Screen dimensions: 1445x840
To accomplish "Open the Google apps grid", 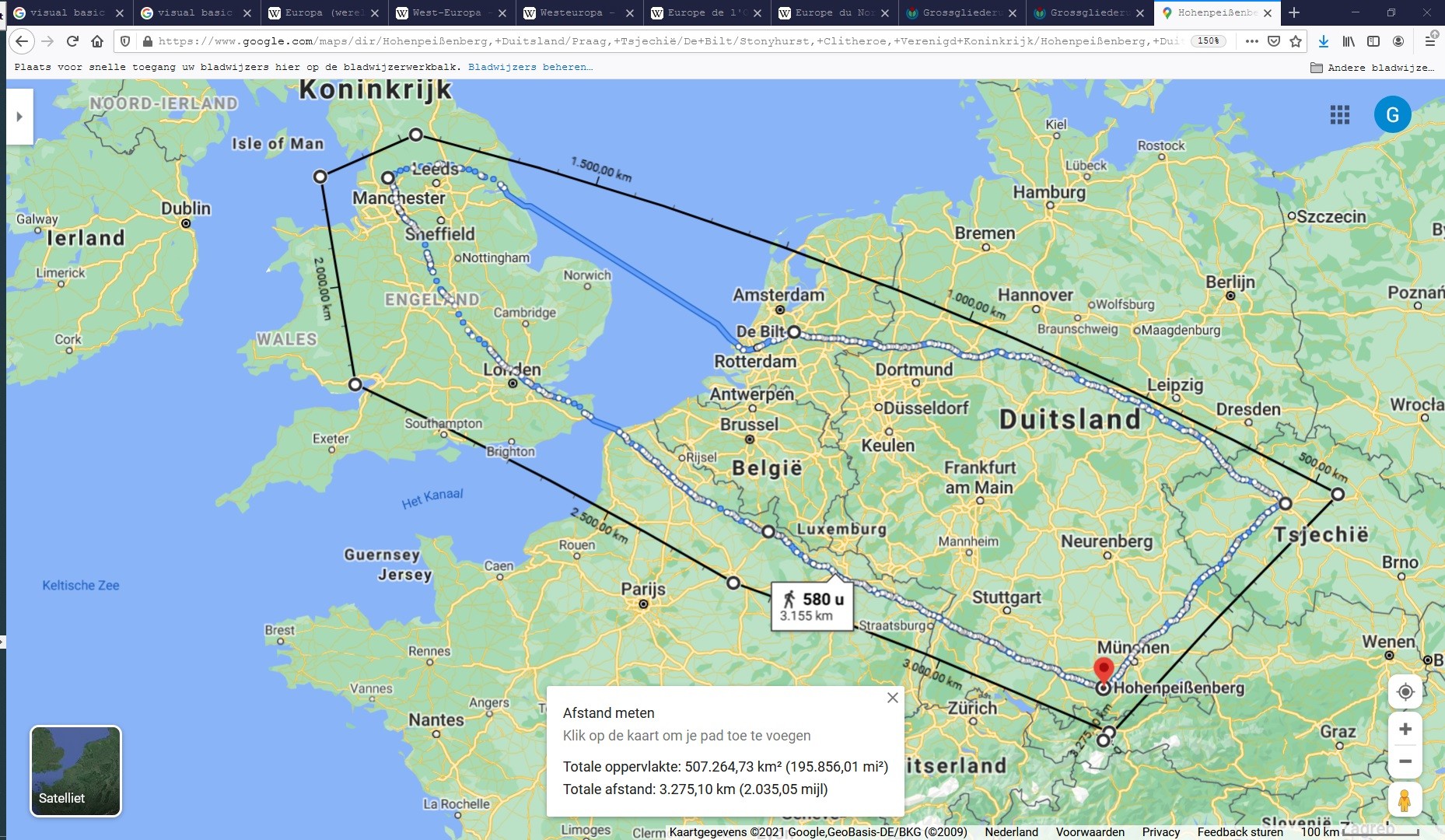I will click(1339, 115).
